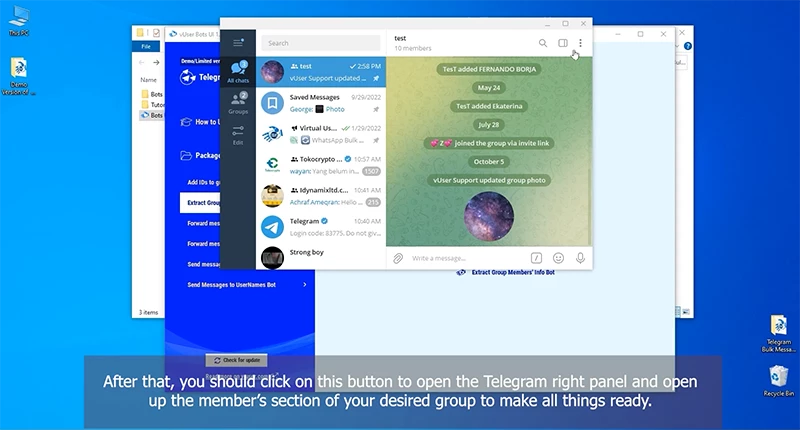
Task: Click the October 5 date label
Action: (x=489, y=162)
